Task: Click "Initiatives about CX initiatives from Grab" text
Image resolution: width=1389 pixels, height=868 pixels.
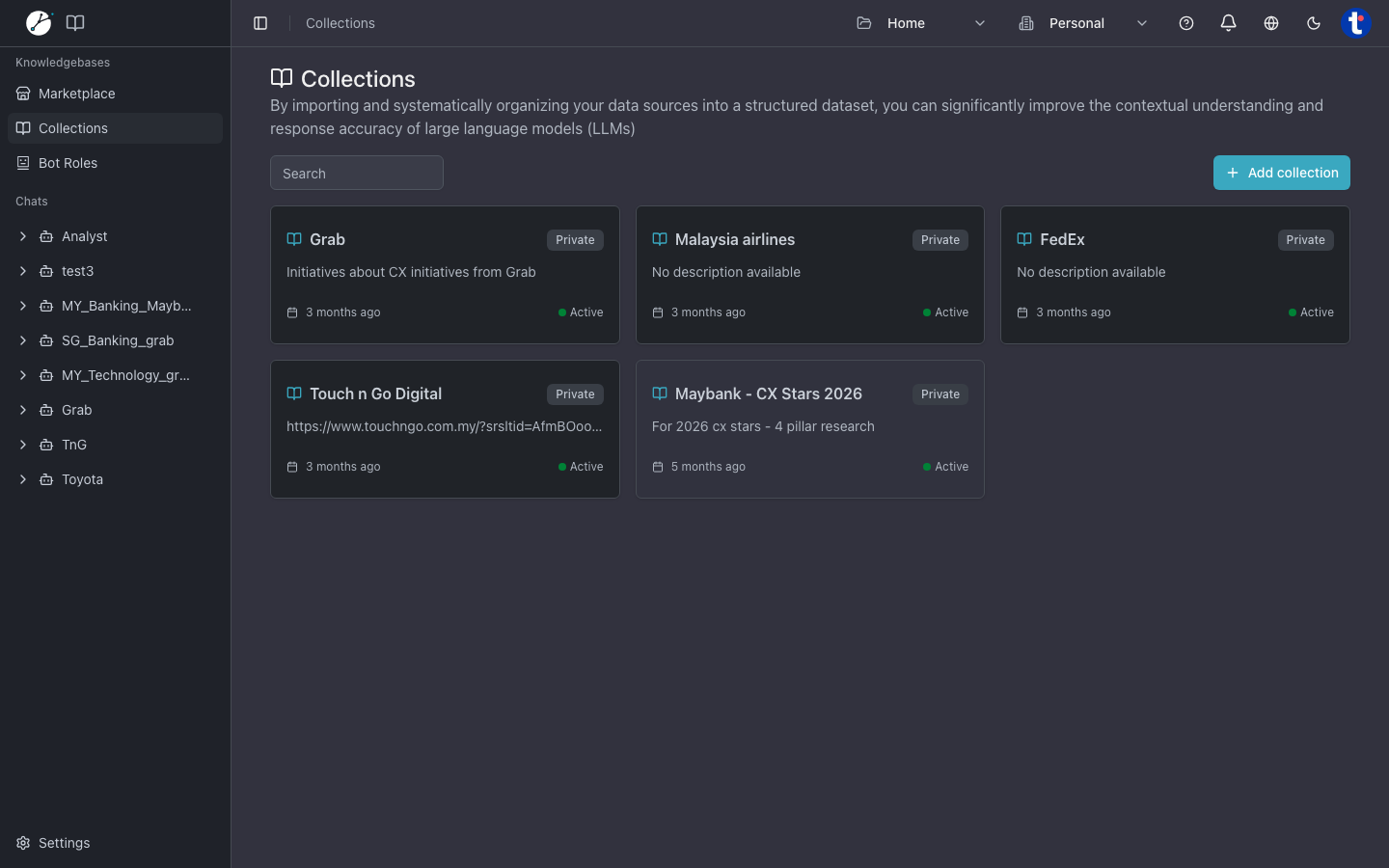Action: pyautogui.click(x=411, y=272)
